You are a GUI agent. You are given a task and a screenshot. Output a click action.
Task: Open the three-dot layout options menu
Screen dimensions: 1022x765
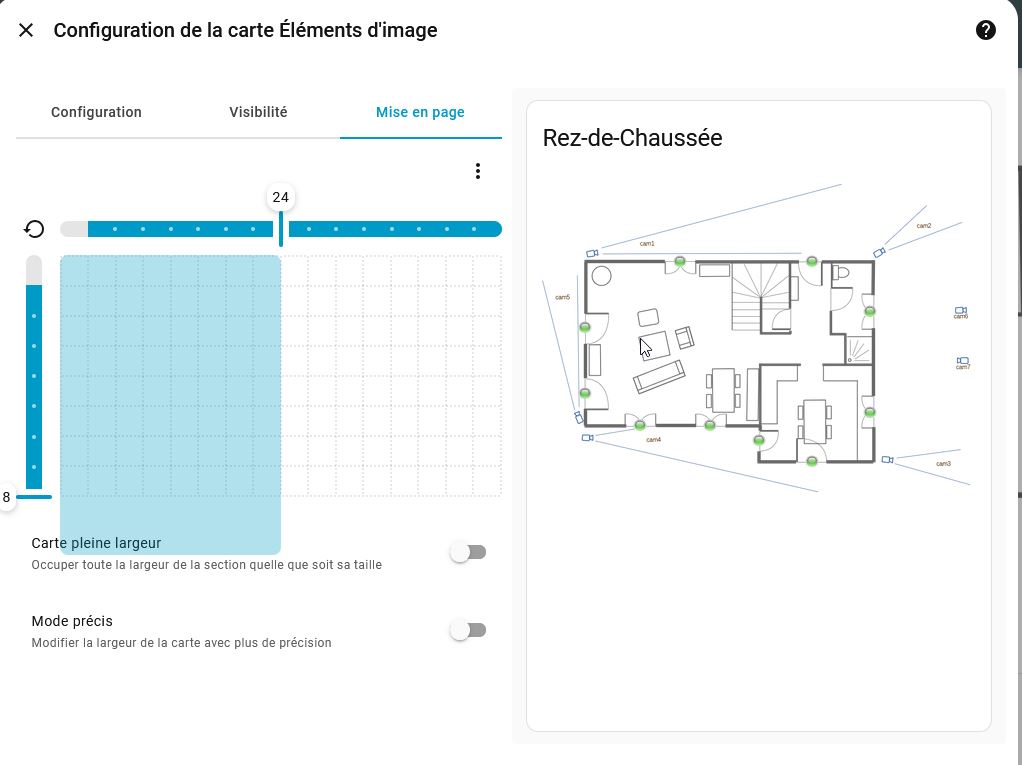[478, 171]
